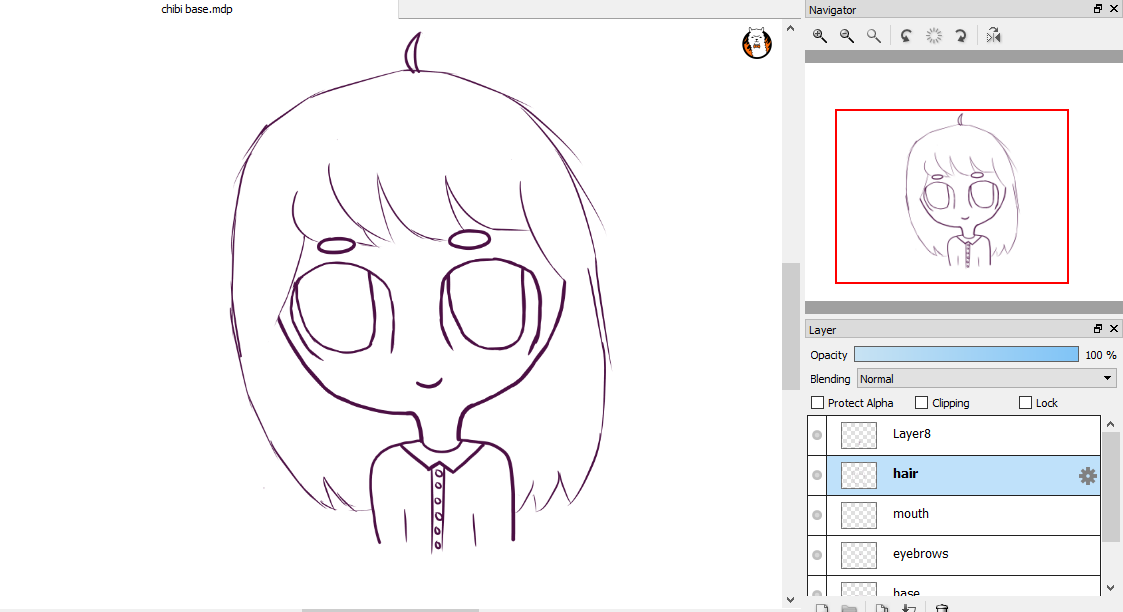The height and width of the screenshot is (612, 1123).
Task: Click the canvas vertical scrollbar thumb
Action: click(x=791, y=326)
